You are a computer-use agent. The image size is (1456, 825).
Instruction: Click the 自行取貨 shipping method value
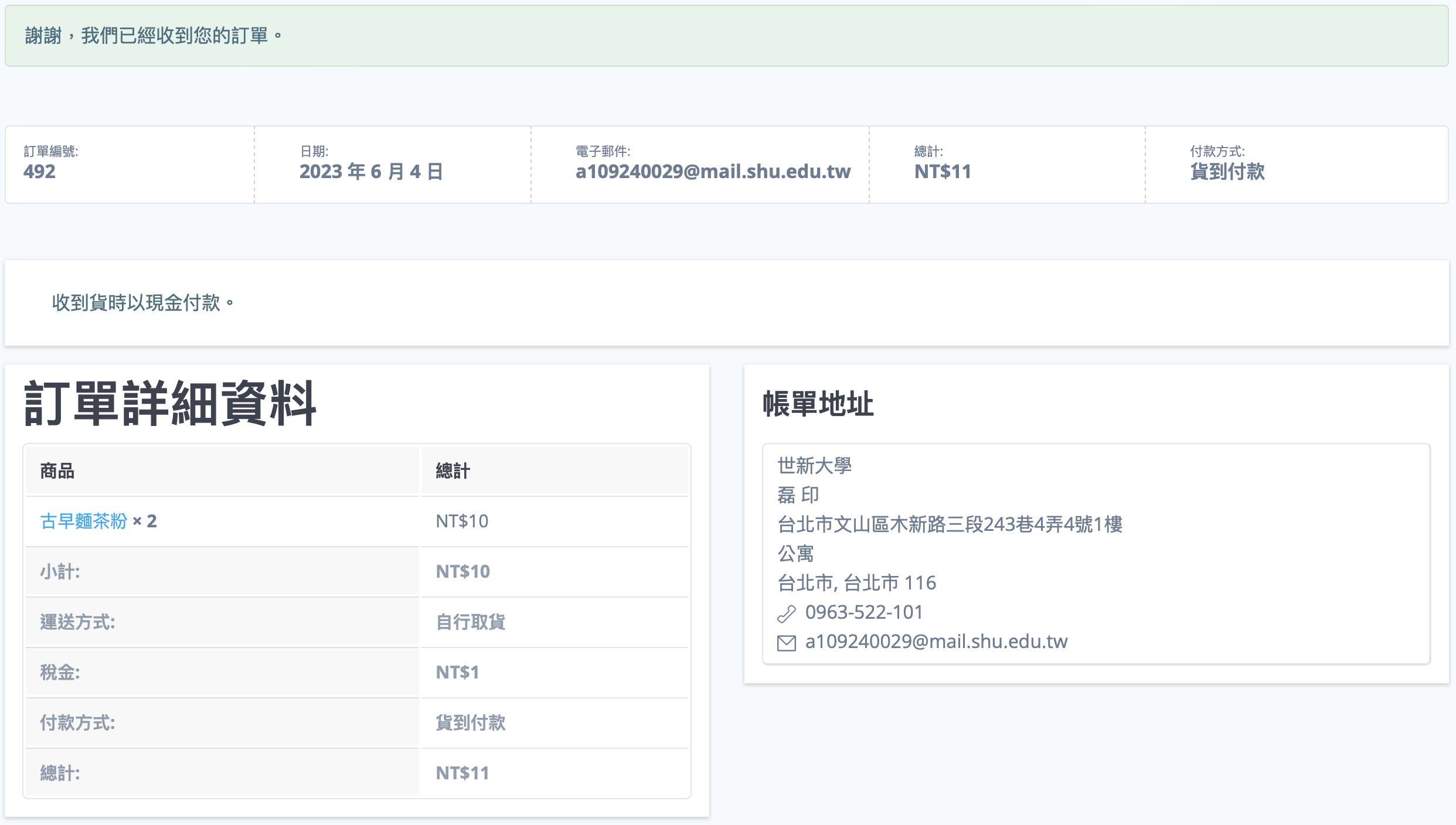coord(470,622)
